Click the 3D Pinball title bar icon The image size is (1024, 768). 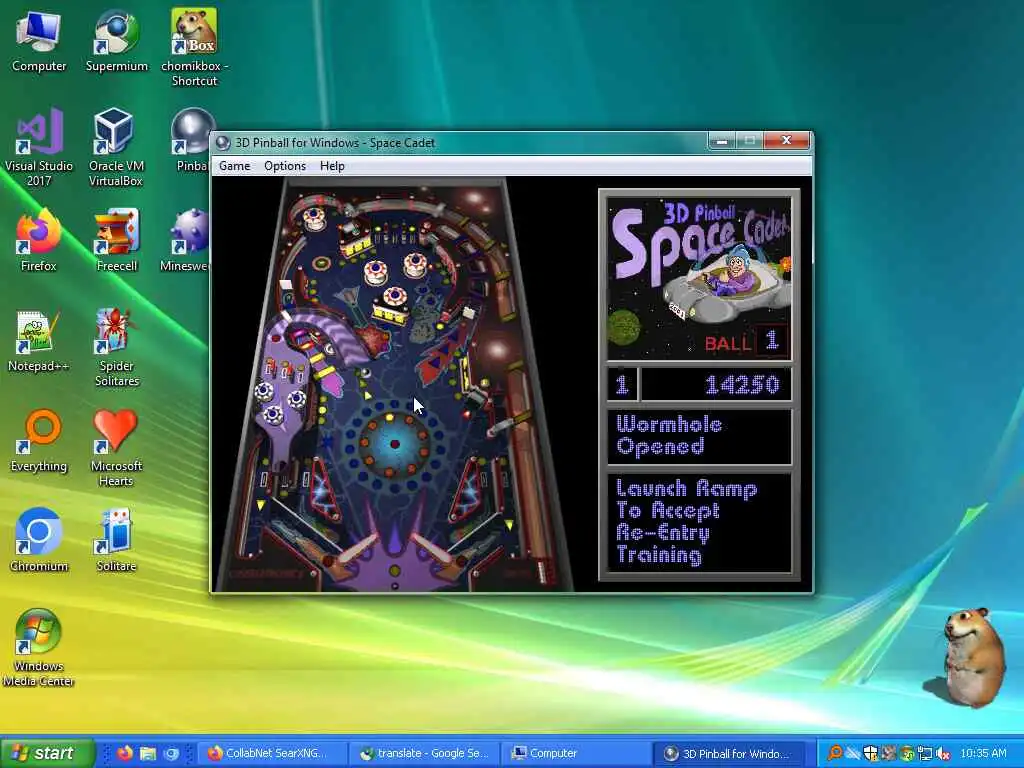pos(223,142)
